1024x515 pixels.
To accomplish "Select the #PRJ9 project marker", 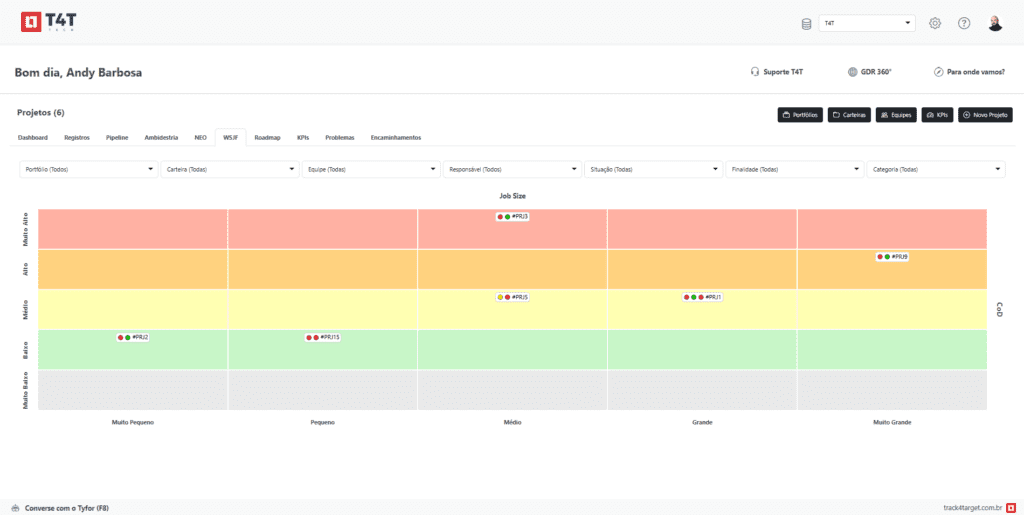I will (893, 257).
